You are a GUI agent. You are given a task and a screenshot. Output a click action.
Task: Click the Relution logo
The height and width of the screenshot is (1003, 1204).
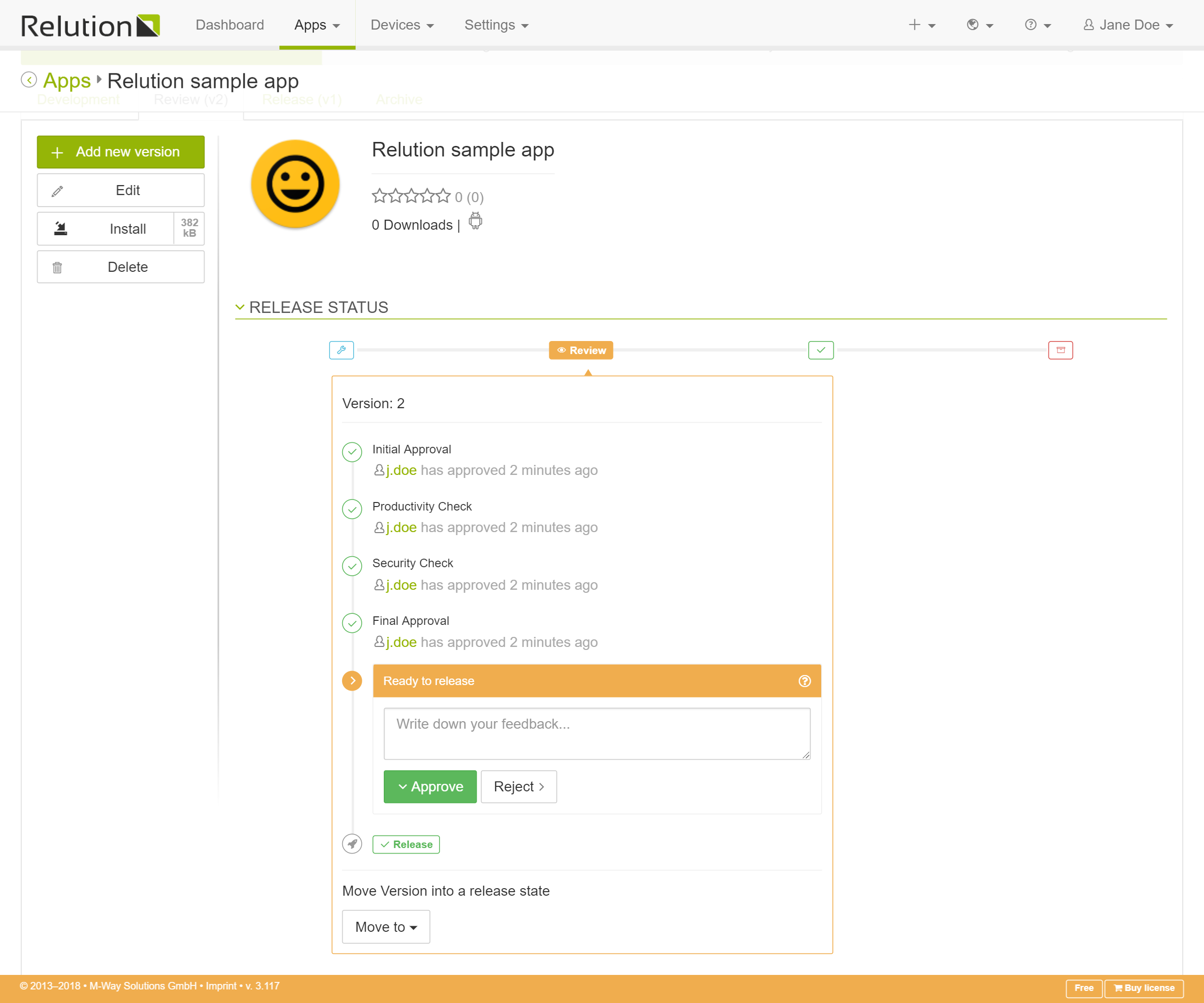tap(90, 25)
